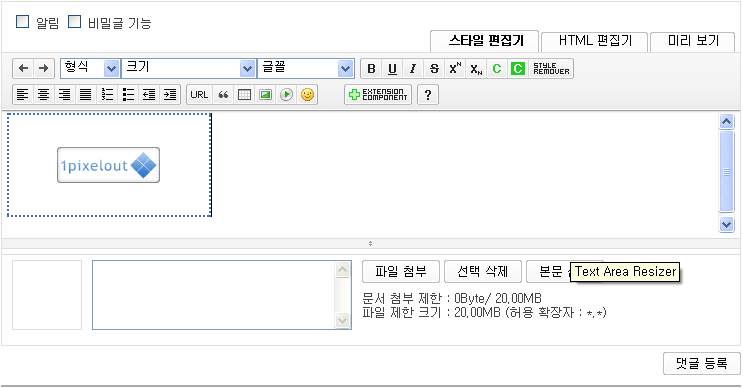This screenshot has height=388, width=743.
Task: Insert a numbered list
Action: (107, 94)
